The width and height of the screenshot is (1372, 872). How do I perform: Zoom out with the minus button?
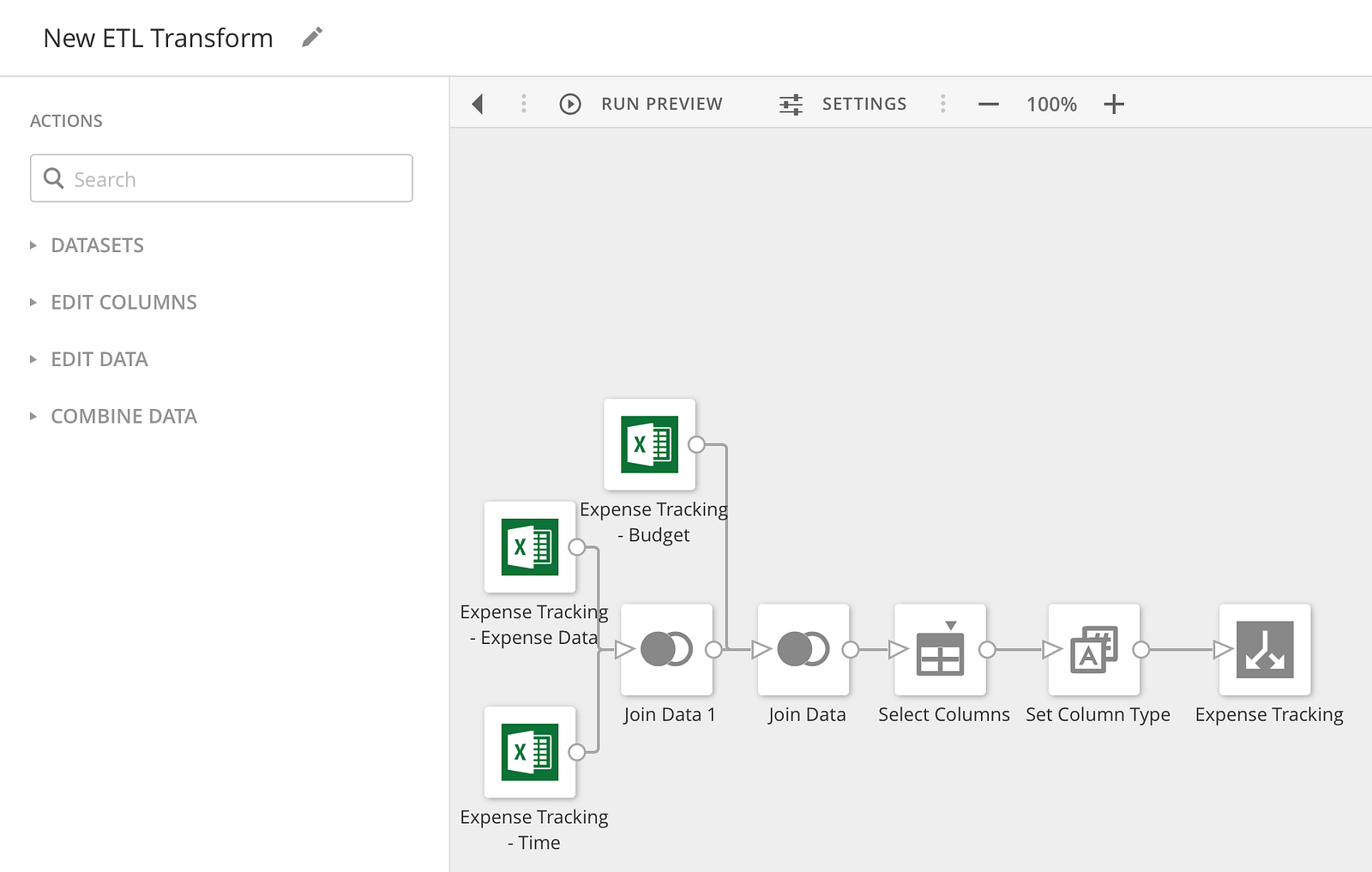point(989,105)
